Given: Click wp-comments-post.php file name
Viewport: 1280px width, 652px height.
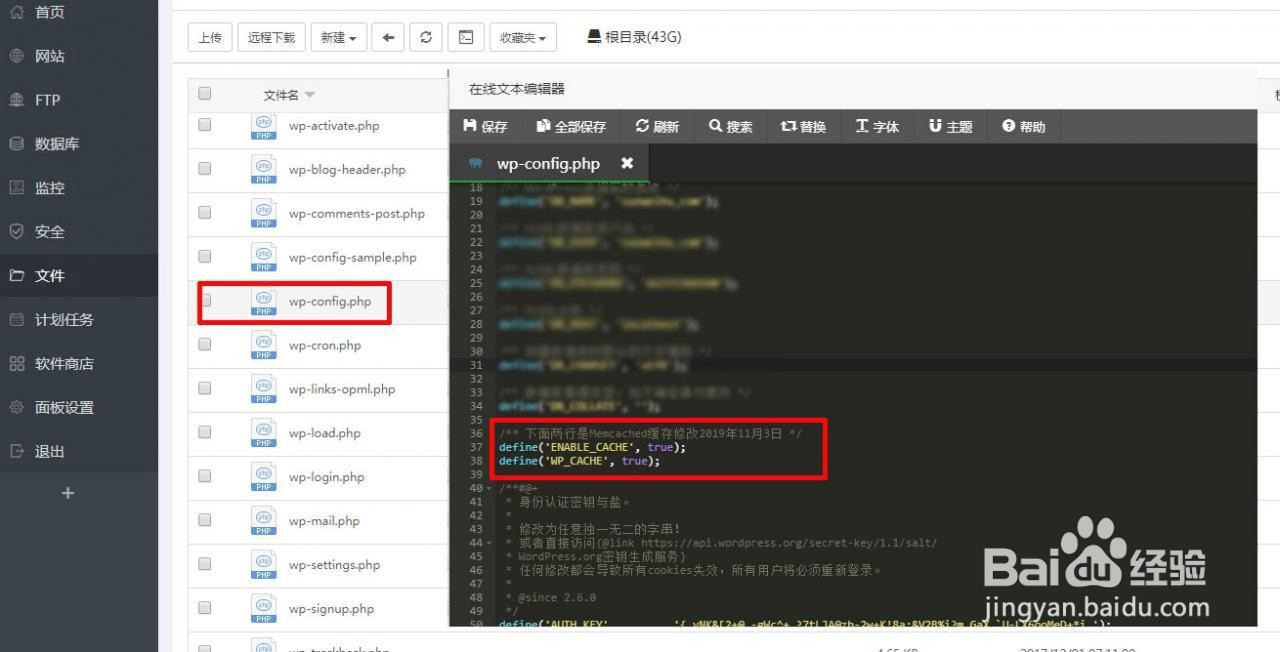Looking at the screenshot, I should pyautogui.click(x=357, y=214).
